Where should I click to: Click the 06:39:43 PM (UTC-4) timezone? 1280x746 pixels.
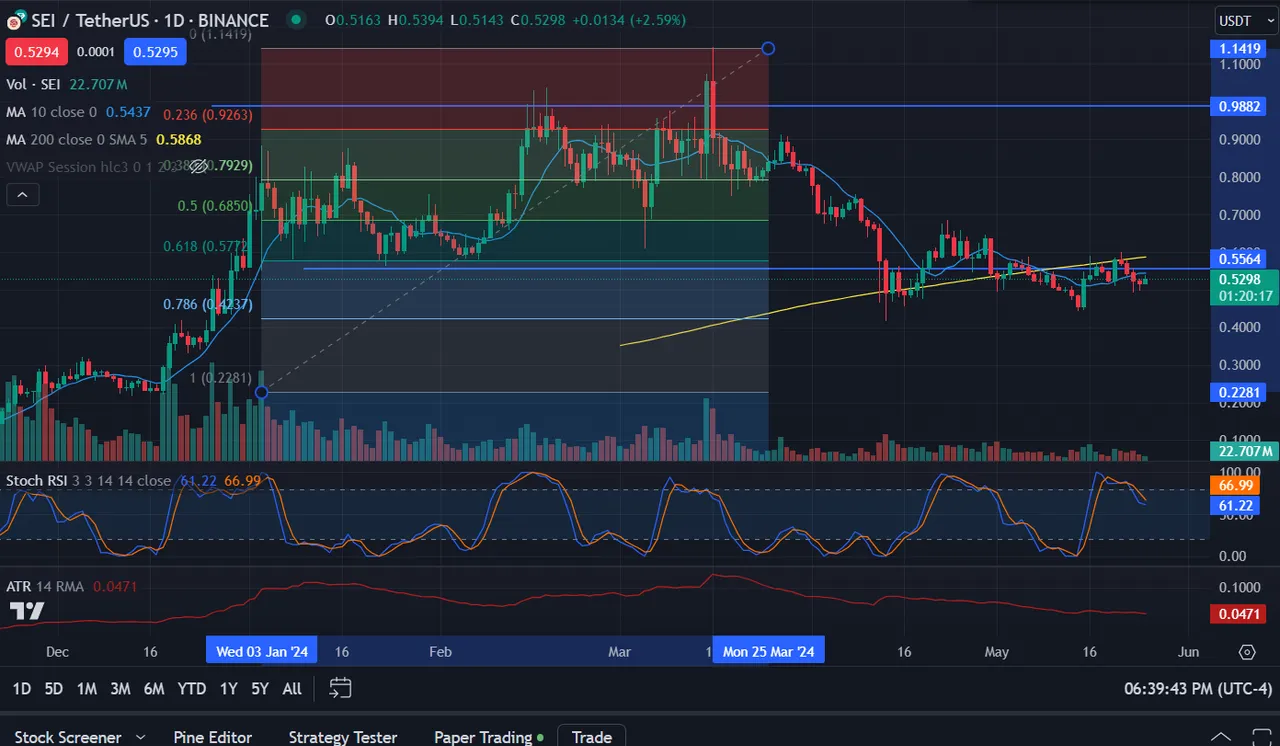(1198, 689)
